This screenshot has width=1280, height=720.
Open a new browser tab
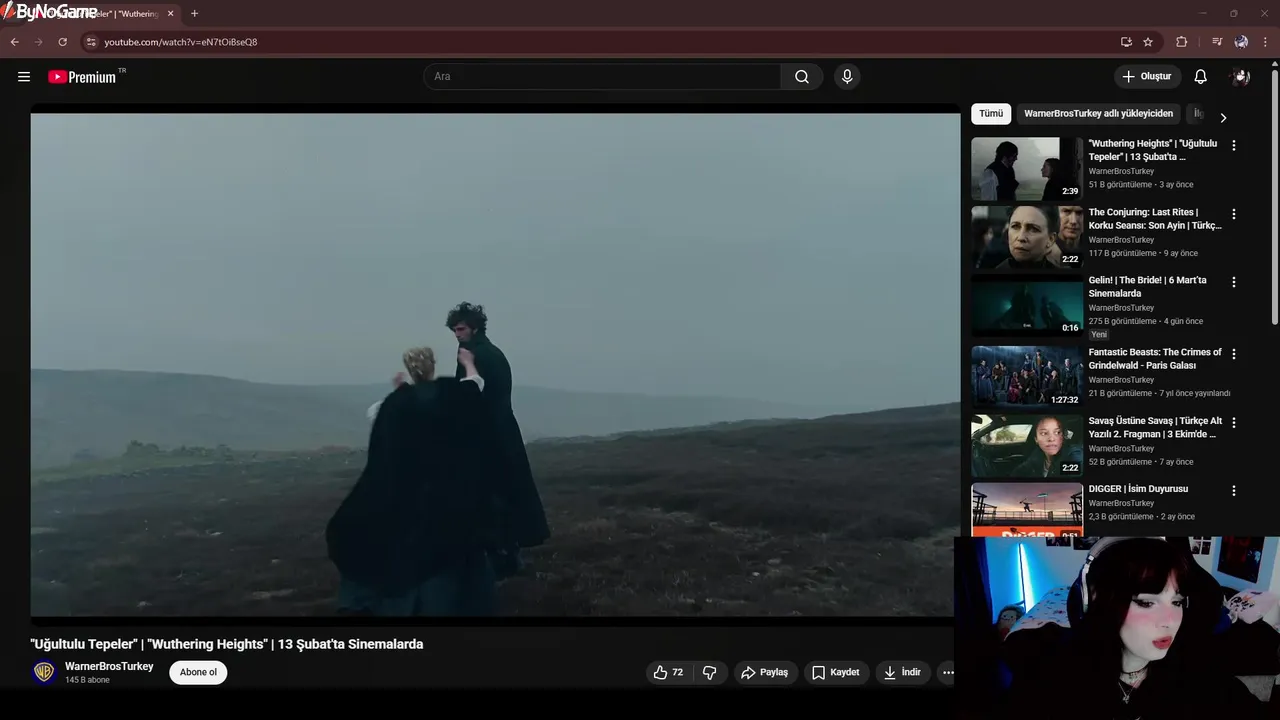(194, 14)
